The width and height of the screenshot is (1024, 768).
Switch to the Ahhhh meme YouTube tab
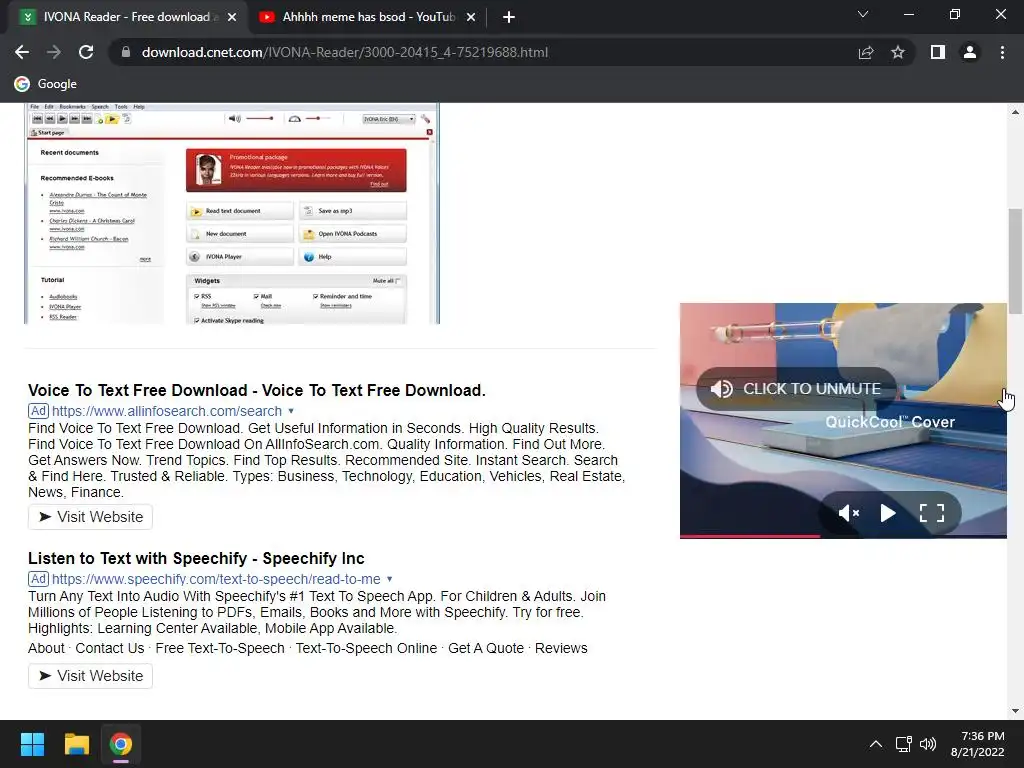369,17
